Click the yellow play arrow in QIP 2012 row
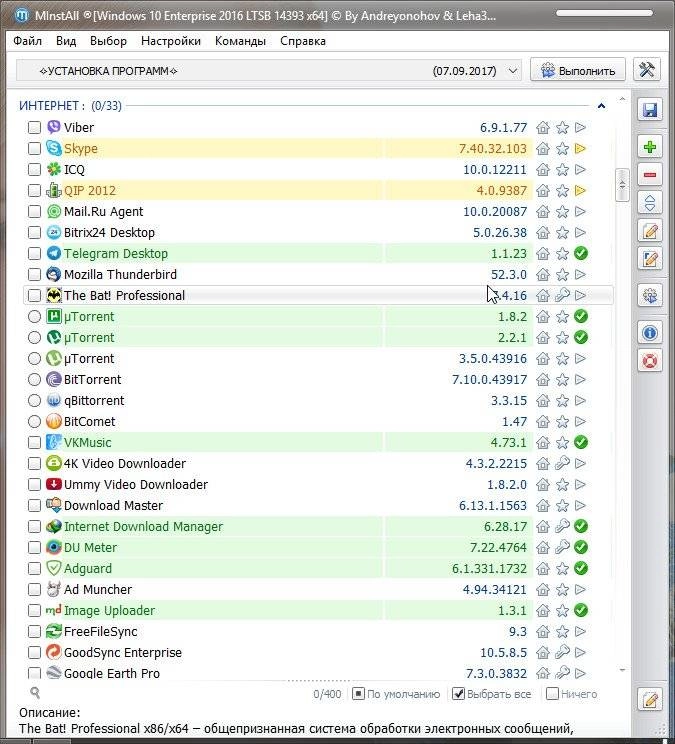675x744 pixels. tap(580, 191)
